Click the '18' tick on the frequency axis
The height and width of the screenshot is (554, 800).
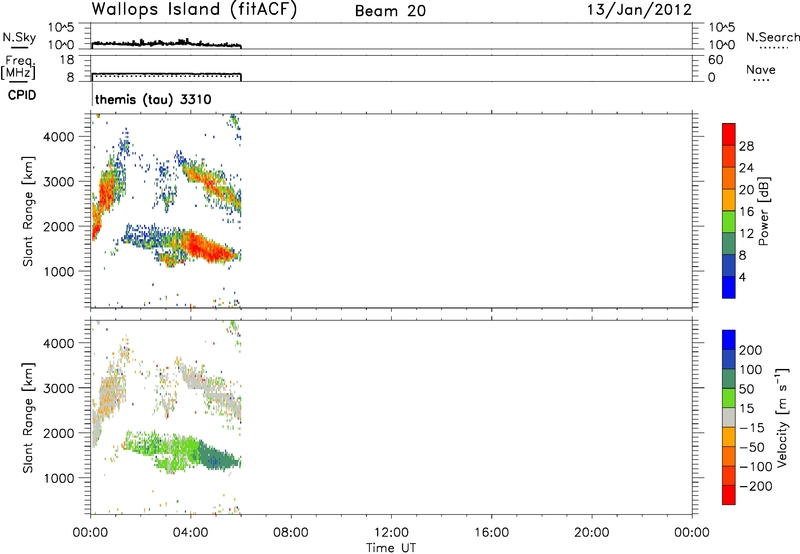[x=67, y=60]
